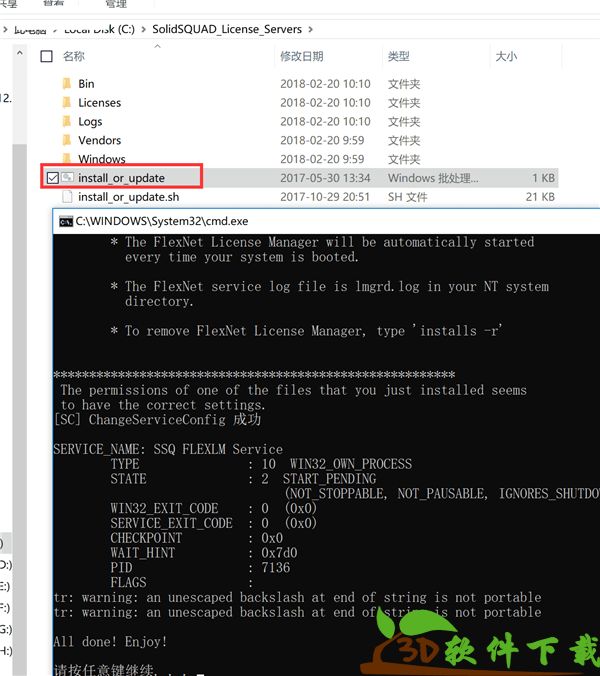Click the START_PENDING state text in cmd
The width and height of the screenshot is (600, 676).
click(329, 479)
